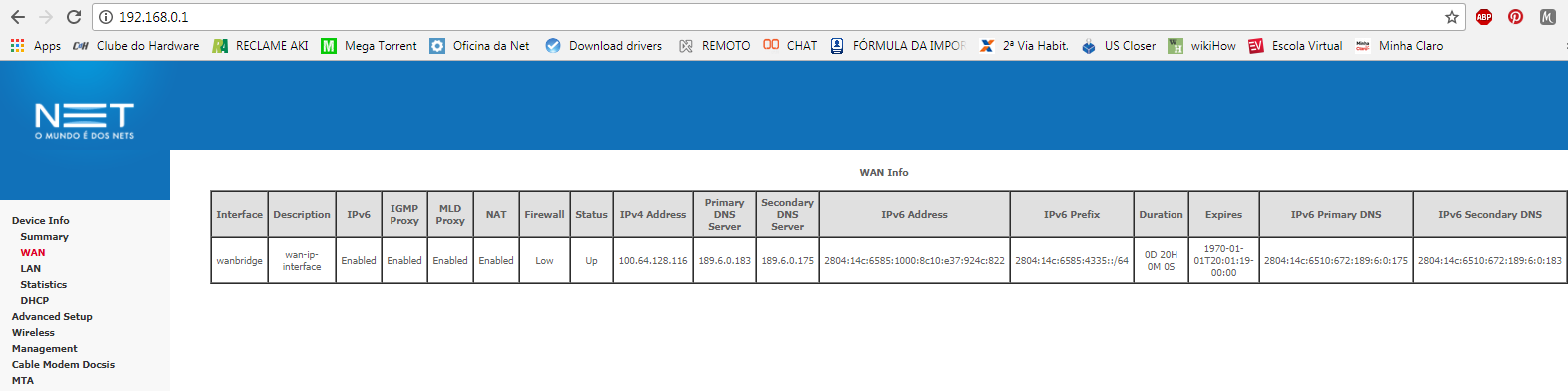Open the Cable Modem Docsis section
This screenshot has width=1568, height=391.
[x=63, y=365]
